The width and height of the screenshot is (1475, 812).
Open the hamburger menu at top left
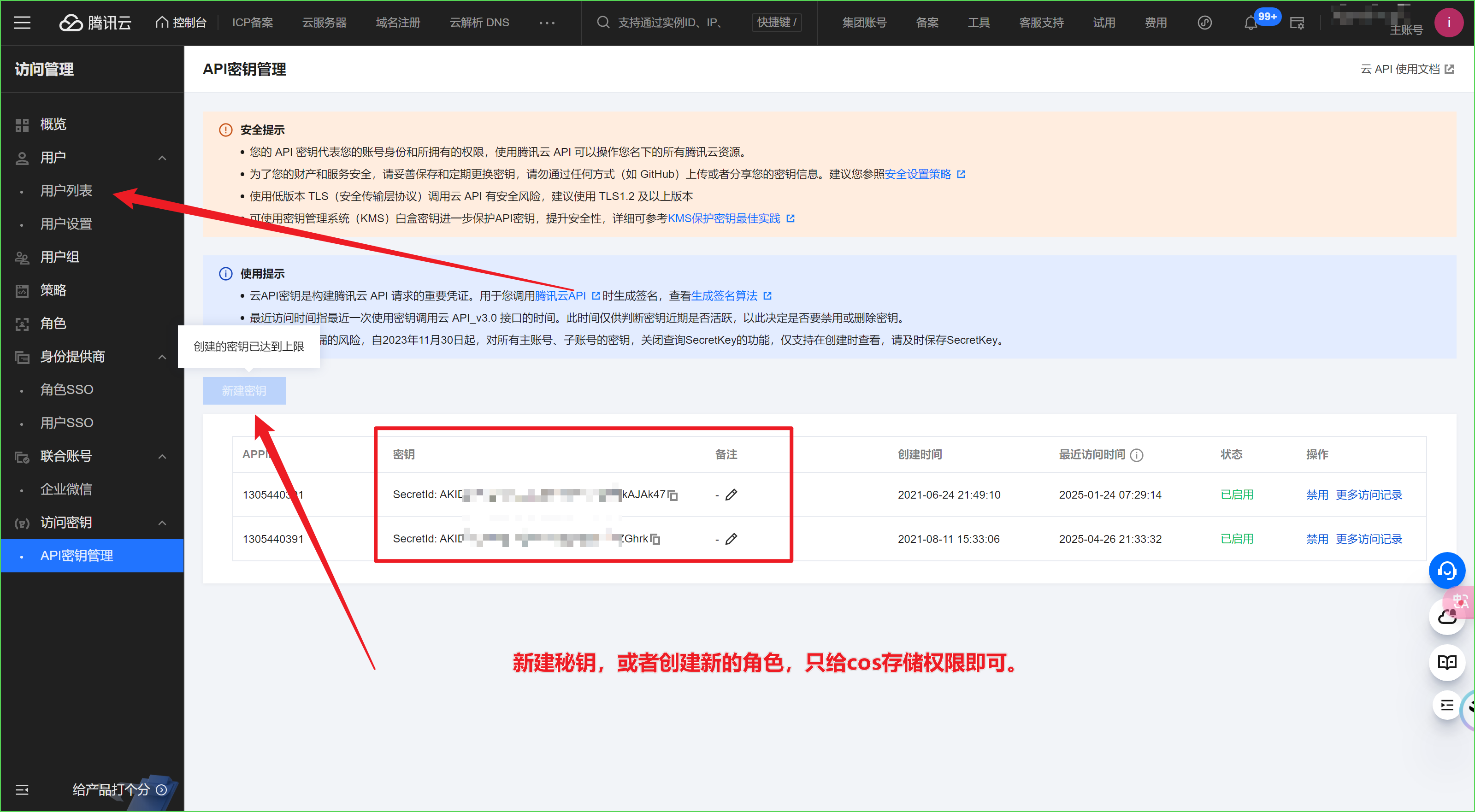(x=22, y=22)
